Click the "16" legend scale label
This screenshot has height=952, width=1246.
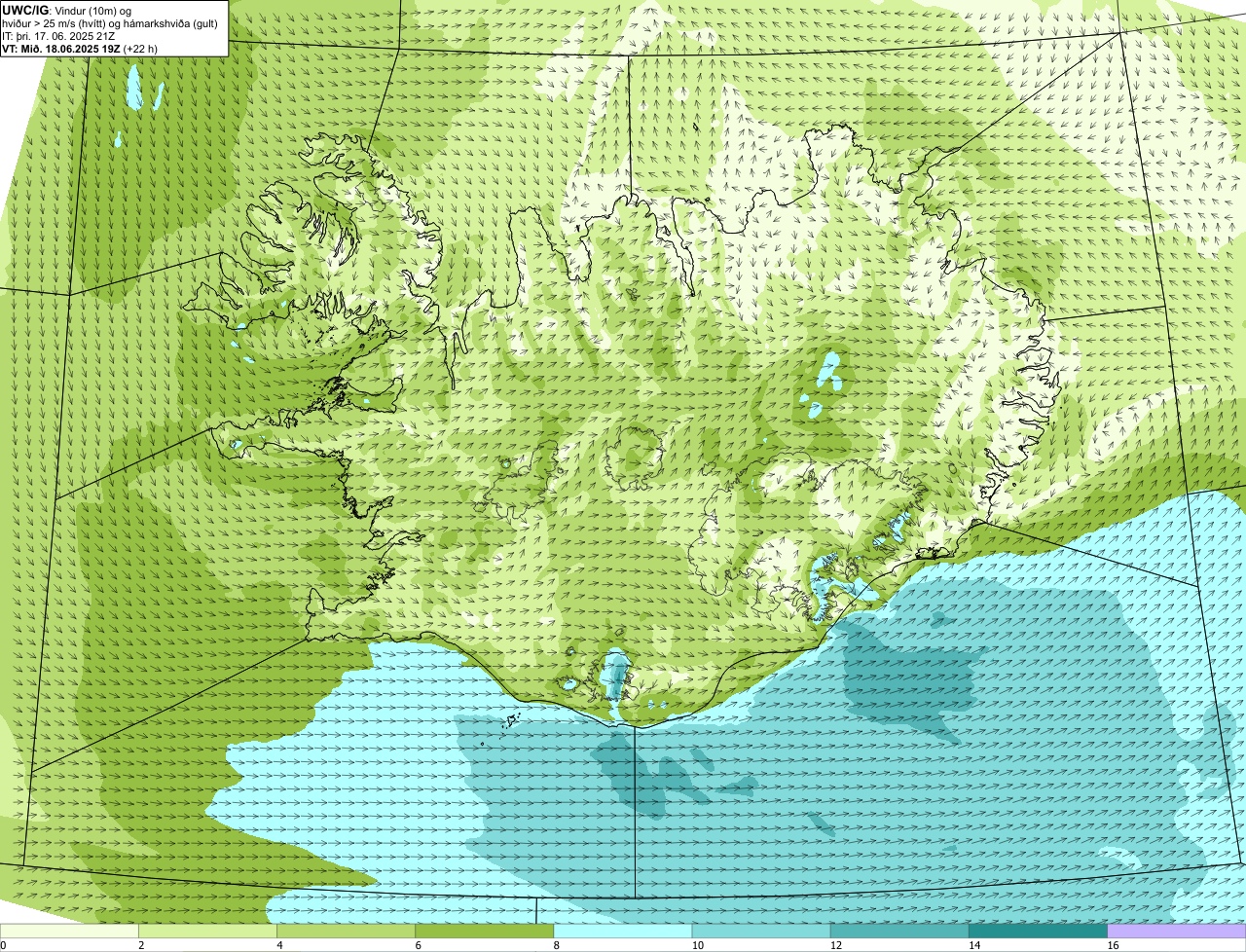pos(1113,945)
